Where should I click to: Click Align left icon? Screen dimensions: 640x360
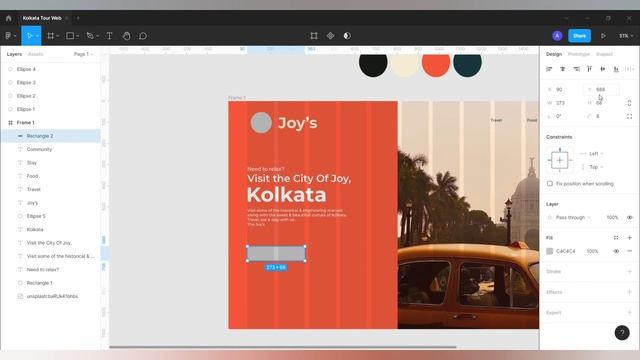pos(549,69)
